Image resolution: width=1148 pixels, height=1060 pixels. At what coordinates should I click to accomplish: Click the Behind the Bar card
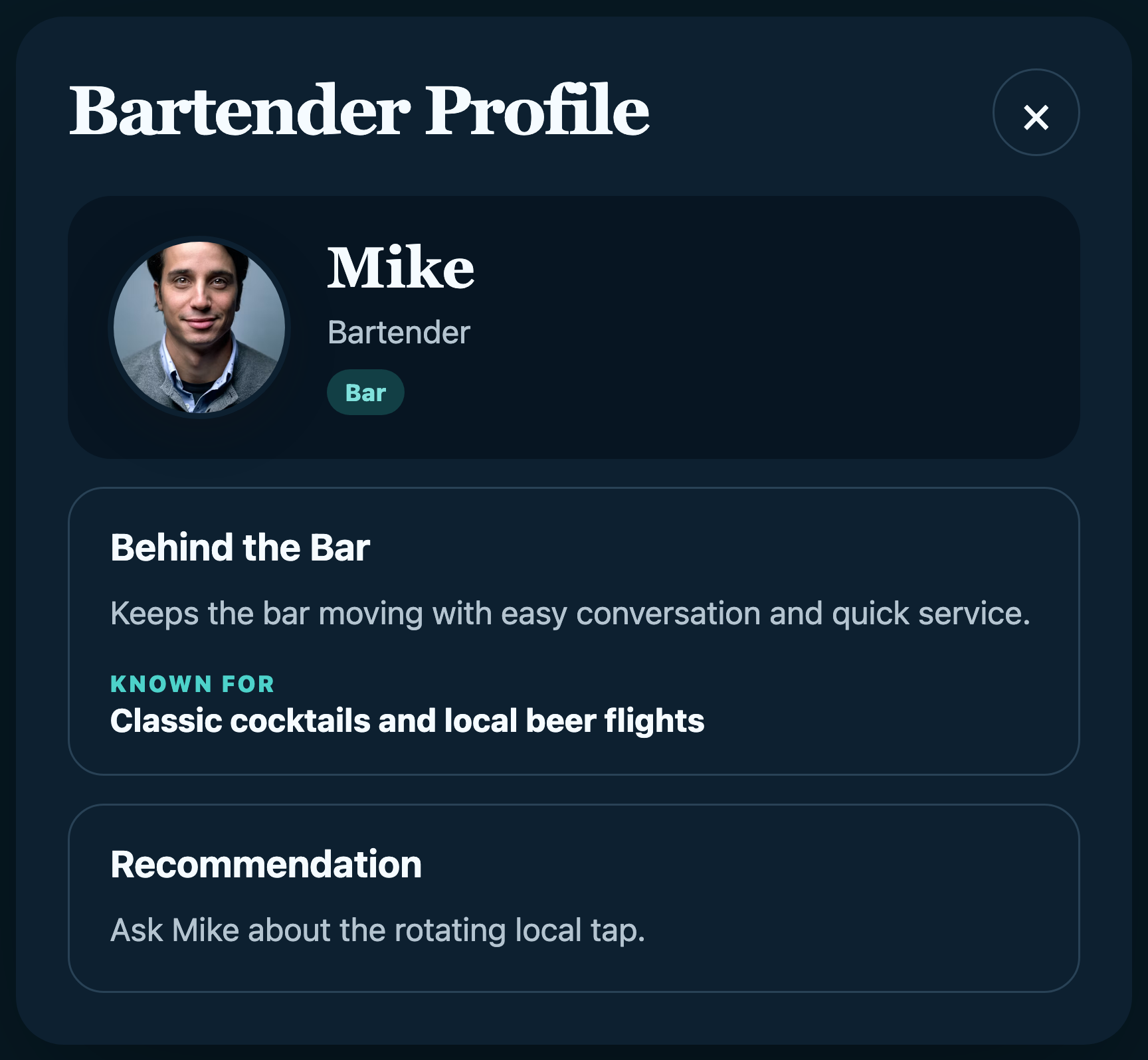click(574, 631)
